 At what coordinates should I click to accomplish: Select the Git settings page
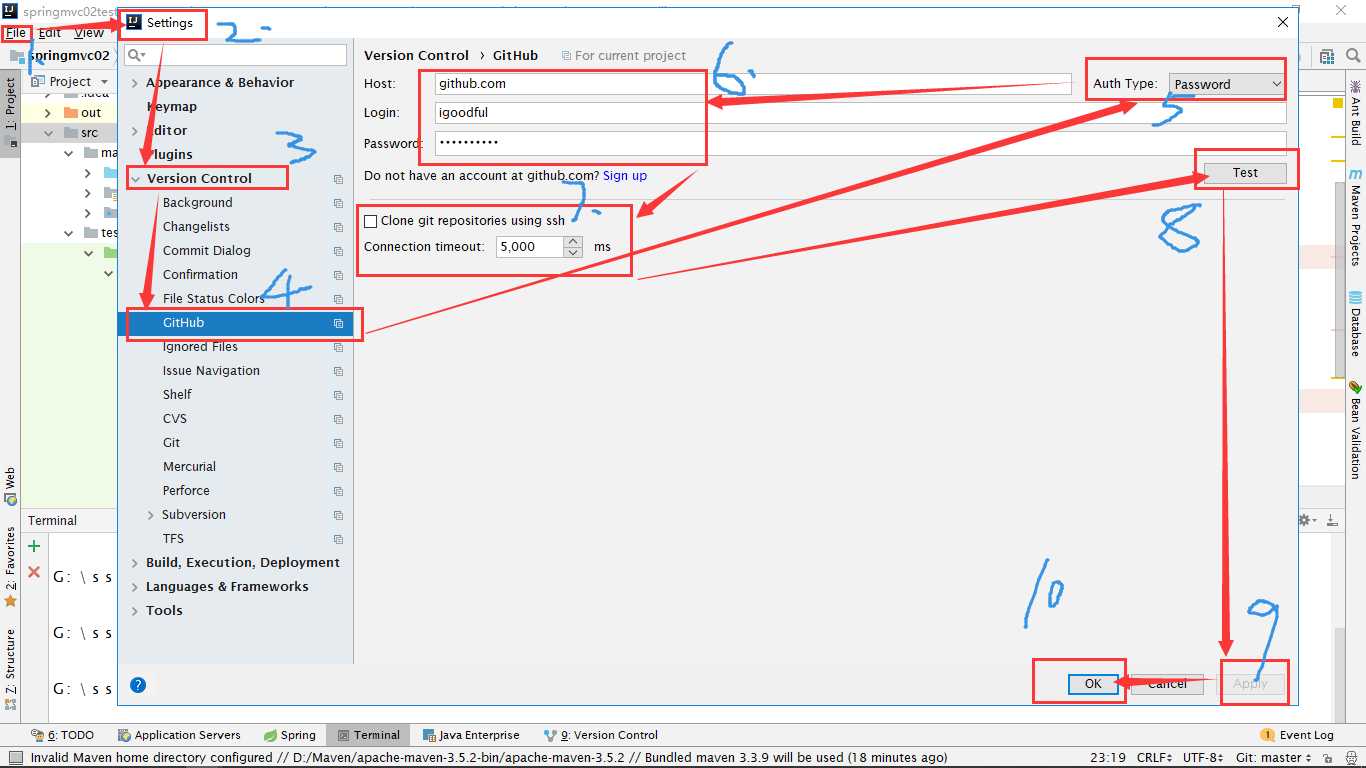[x=172, y=443]
